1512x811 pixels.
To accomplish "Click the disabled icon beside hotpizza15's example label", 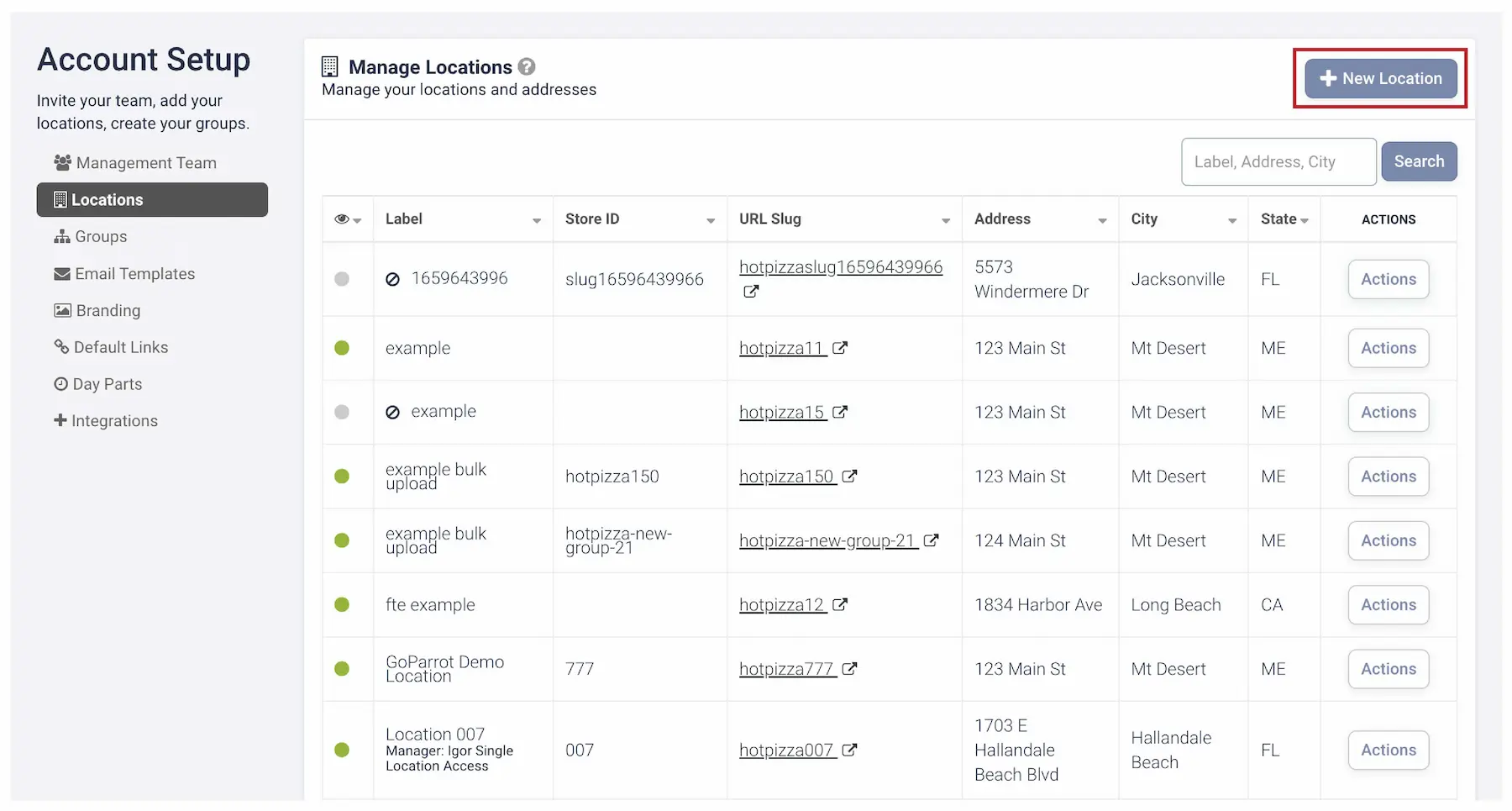I will (392, 412).
